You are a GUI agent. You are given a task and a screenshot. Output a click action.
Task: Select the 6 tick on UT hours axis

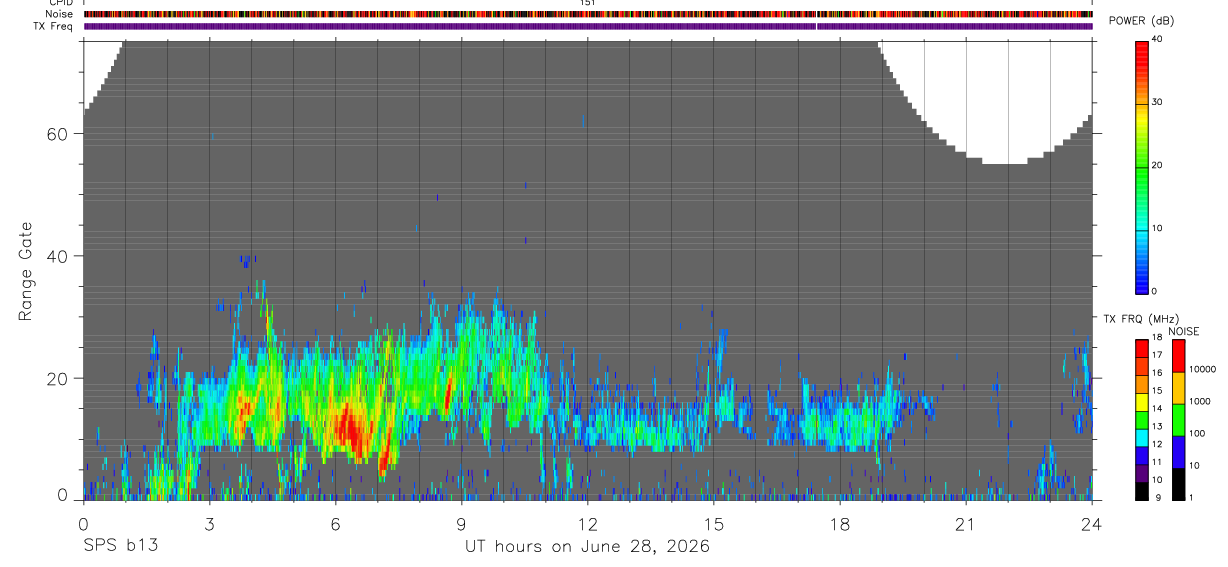336,523
